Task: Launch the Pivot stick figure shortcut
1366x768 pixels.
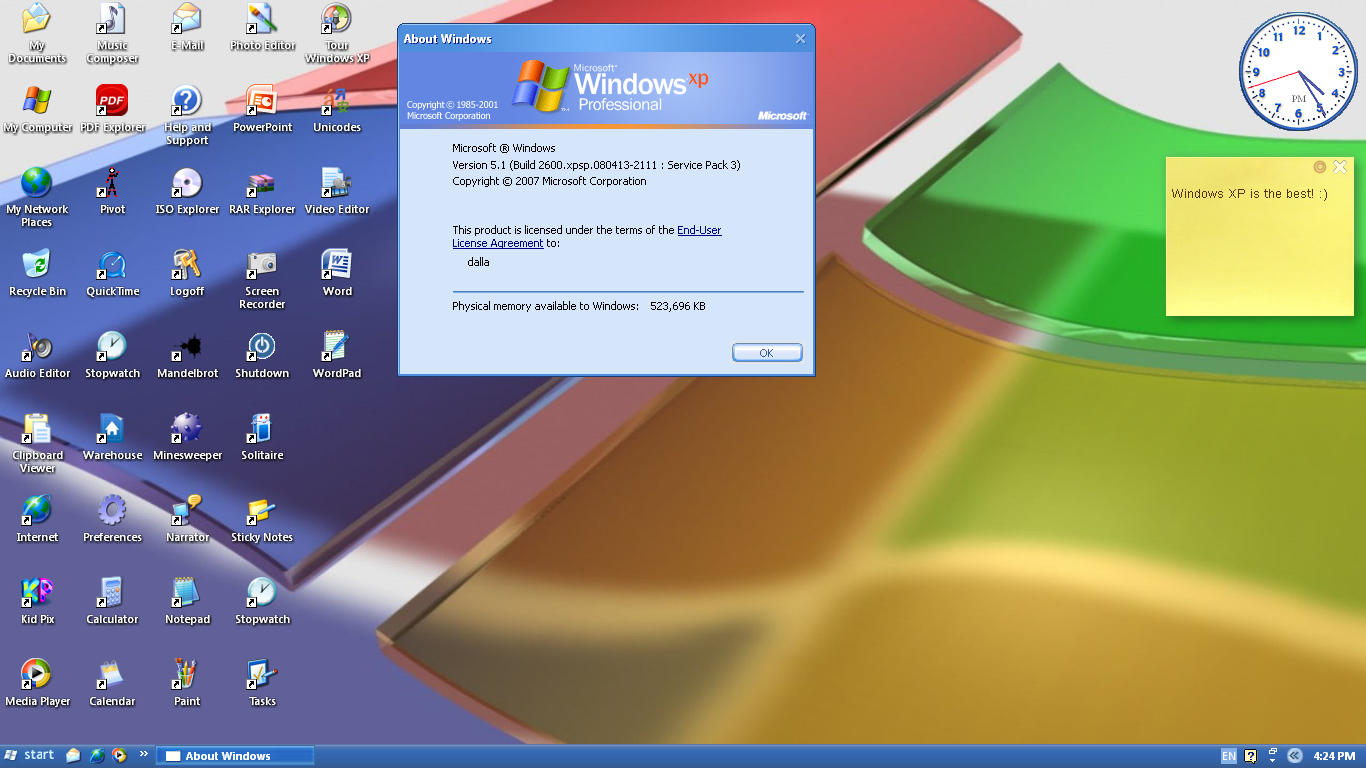Action: (x=112, y=190)
